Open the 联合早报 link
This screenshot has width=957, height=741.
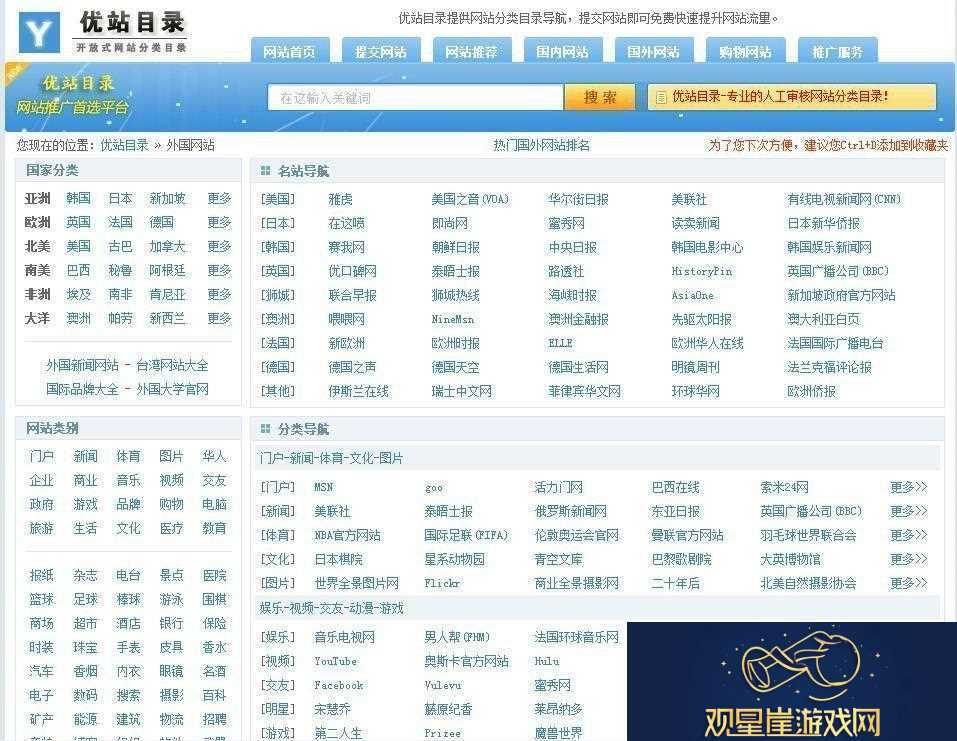352,295
